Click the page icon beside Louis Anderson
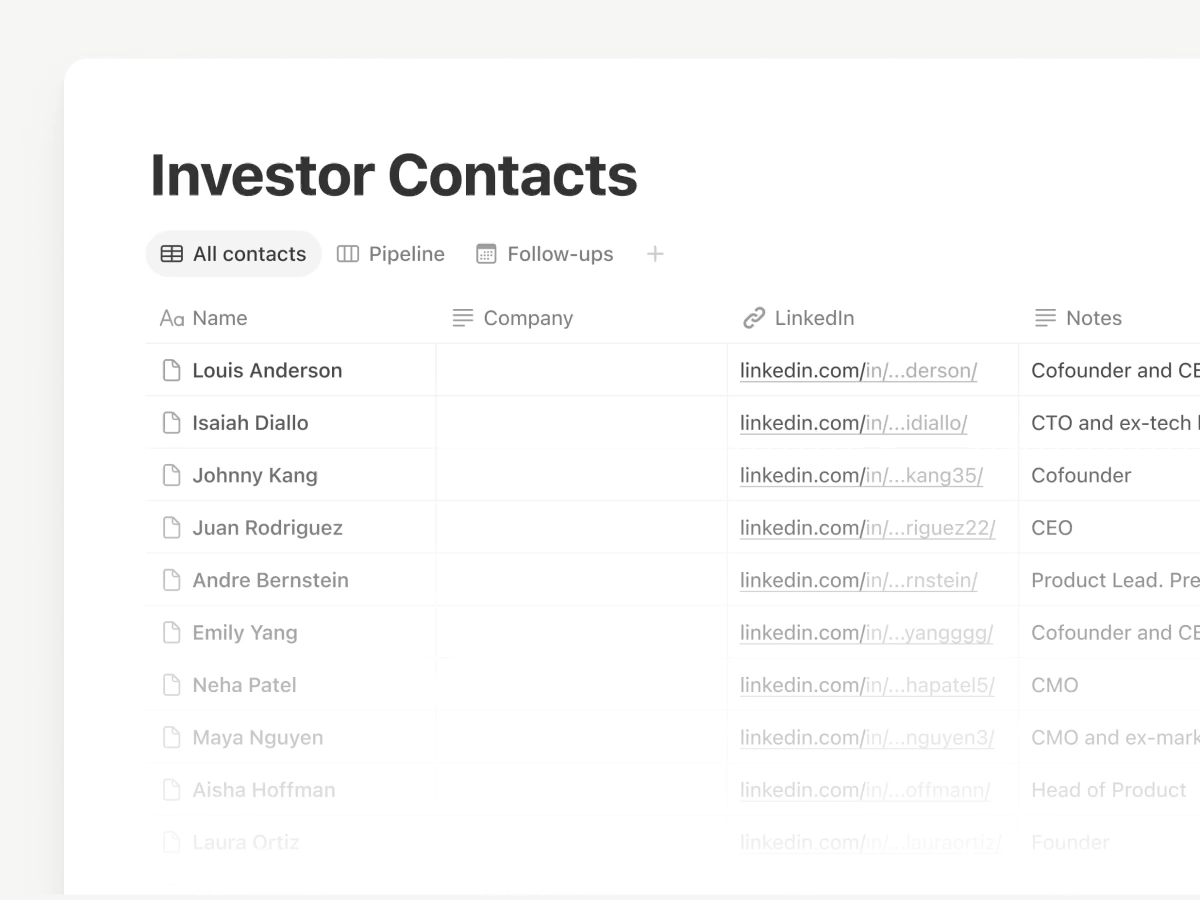The height and width of the screenshot is (900, 1200). click(172, 370)
